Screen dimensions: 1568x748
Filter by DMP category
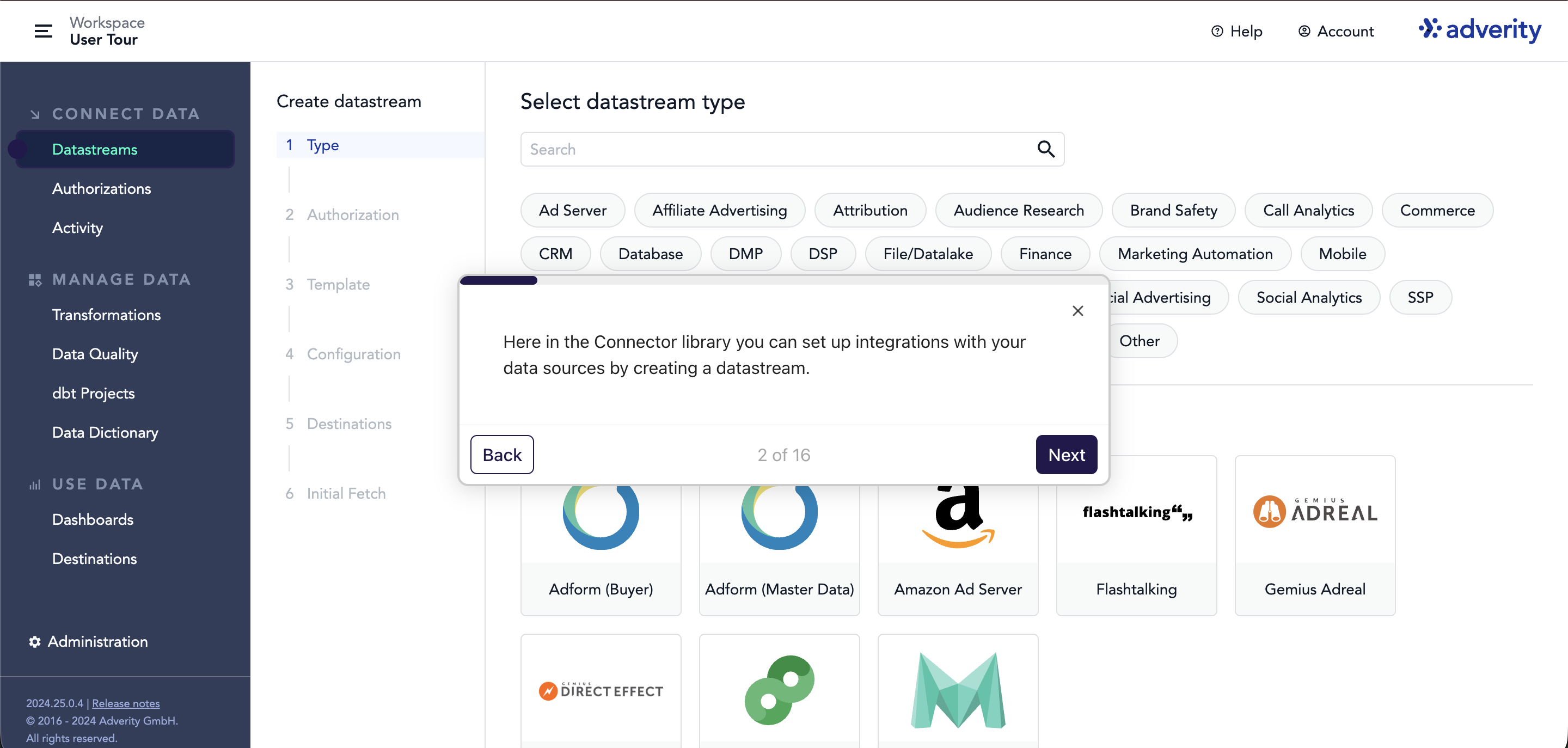pyautogui.click(x=746, y=254)
